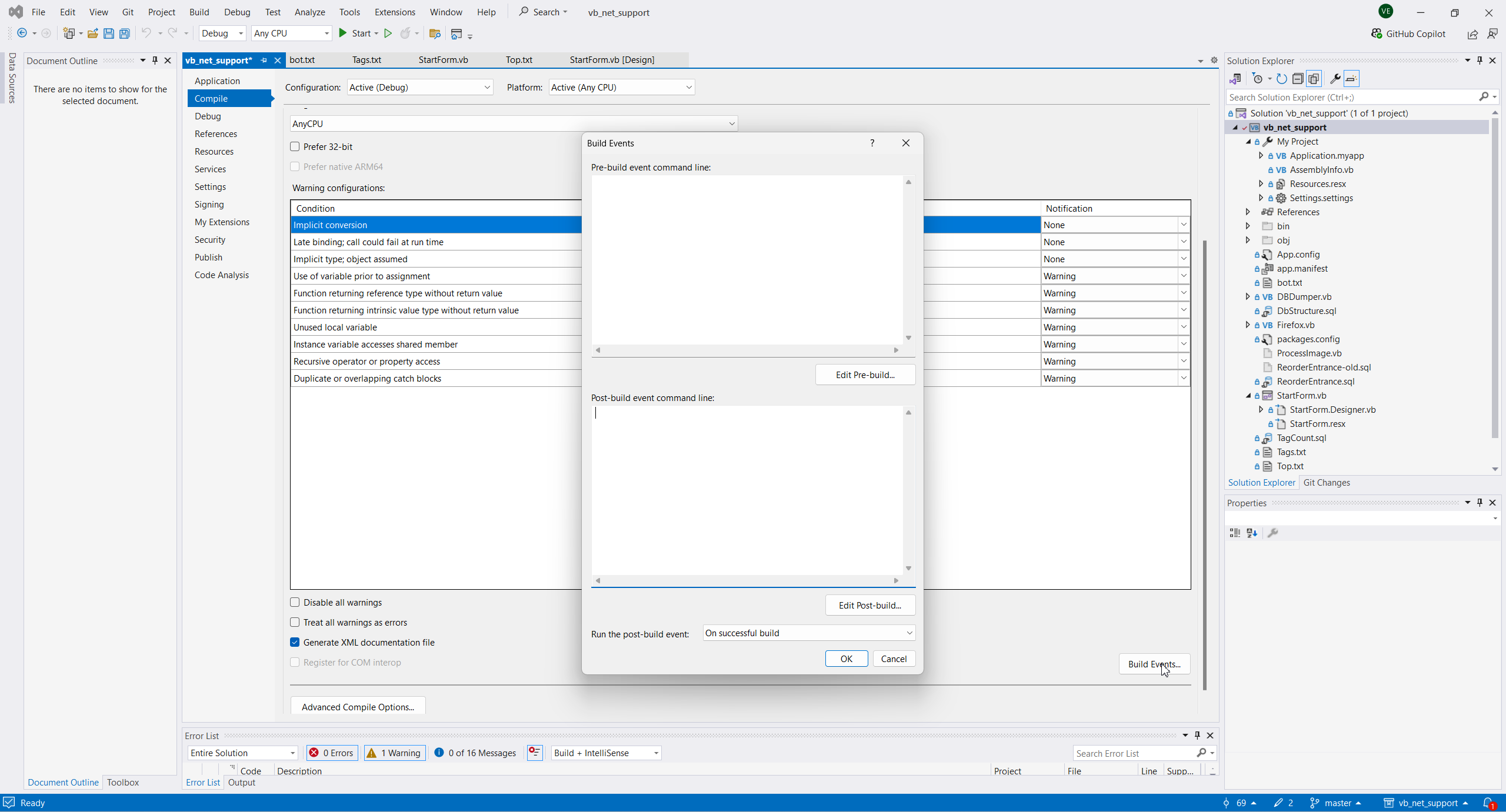Open the Extensions menu

394,12
